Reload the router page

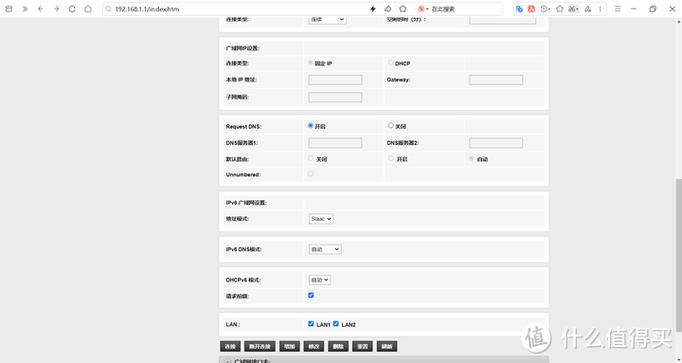point(72,9)
